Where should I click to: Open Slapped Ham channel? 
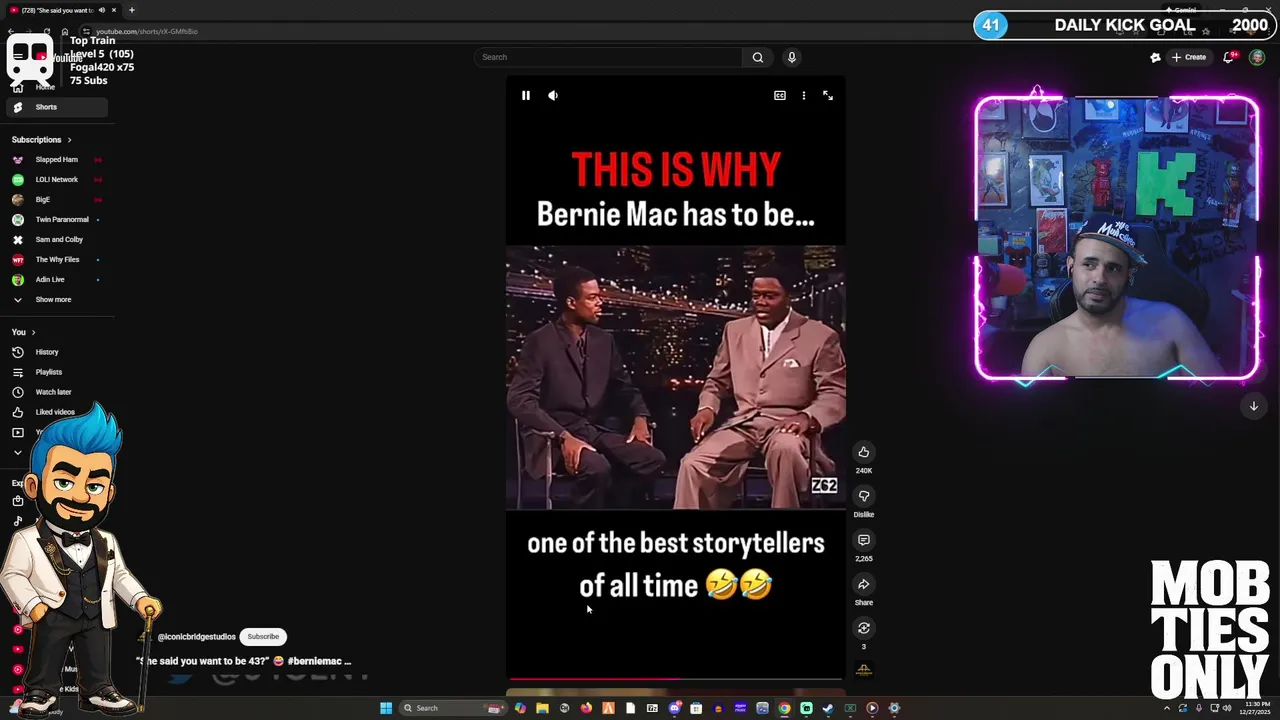[55, 160]
